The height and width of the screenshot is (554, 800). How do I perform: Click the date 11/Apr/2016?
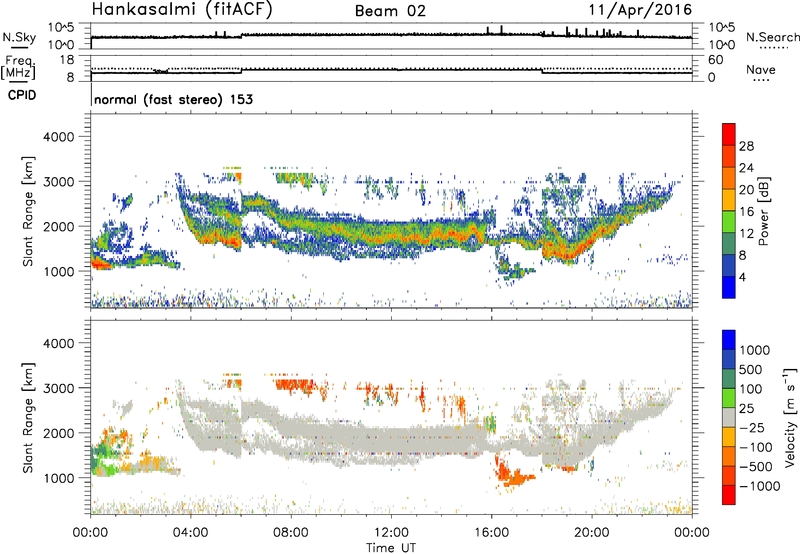(640, 10)
